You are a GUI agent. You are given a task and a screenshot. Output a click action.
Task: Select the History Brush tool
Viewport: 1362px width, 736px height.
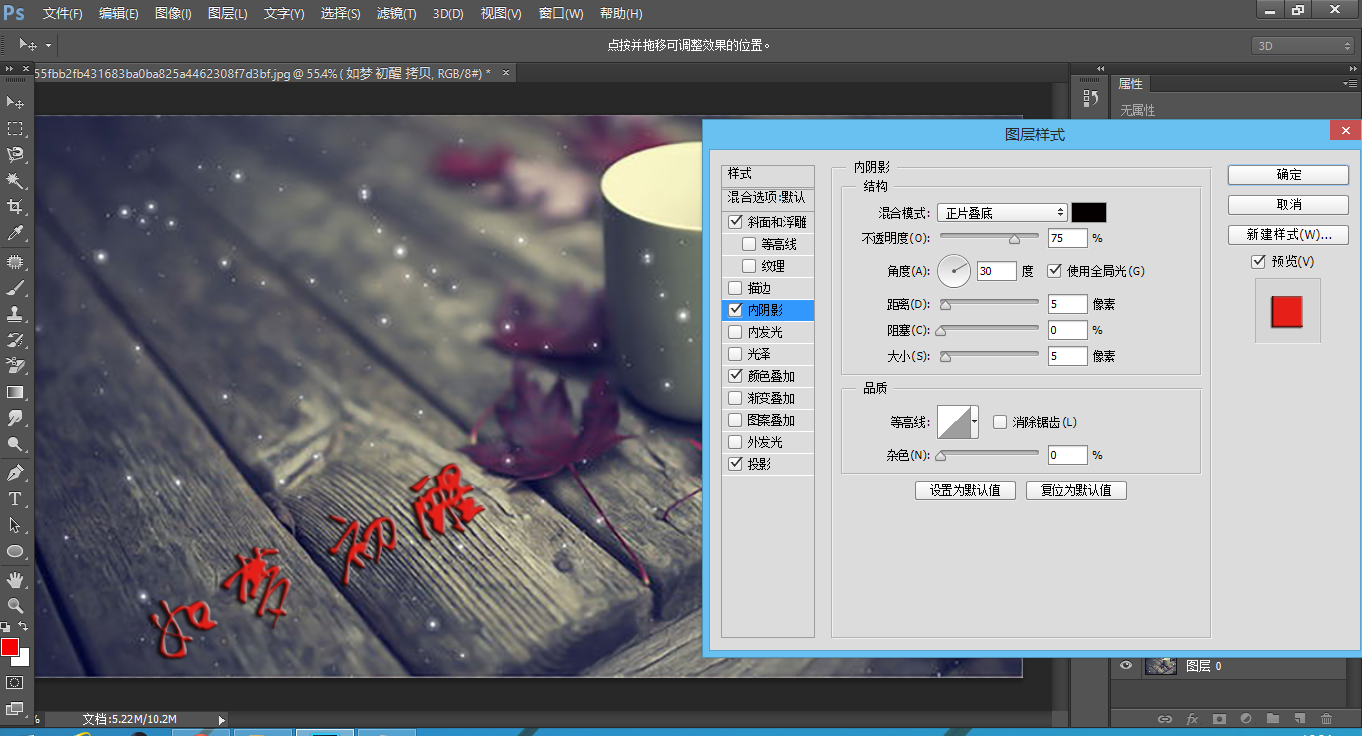click(15, 340)
